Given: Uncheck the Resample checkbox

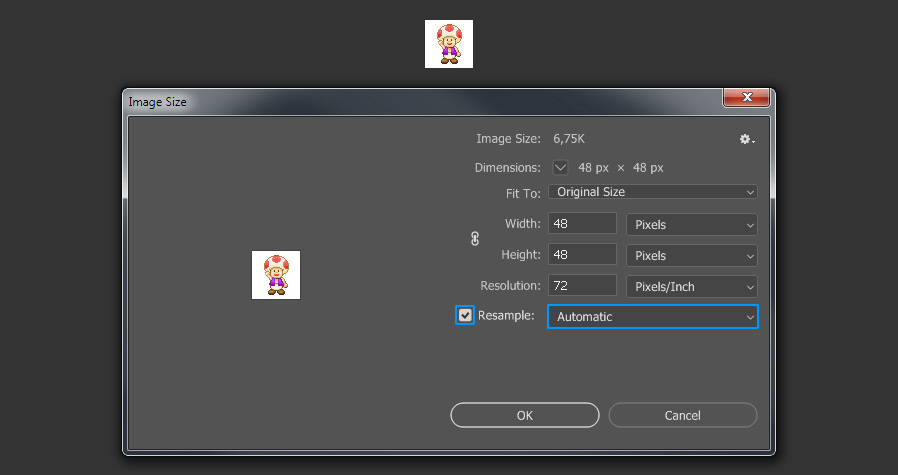Looking at the screenshot, I should pyautogui.click(x=464, y=315).
